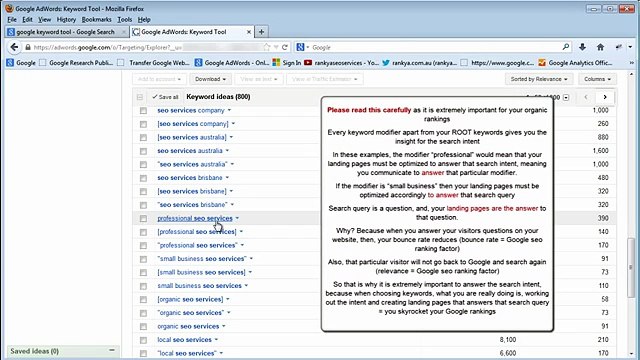Open Google Research Publi... bookmark
The width and height of the screenshot is (640, 360).
(x=76, y=63)
